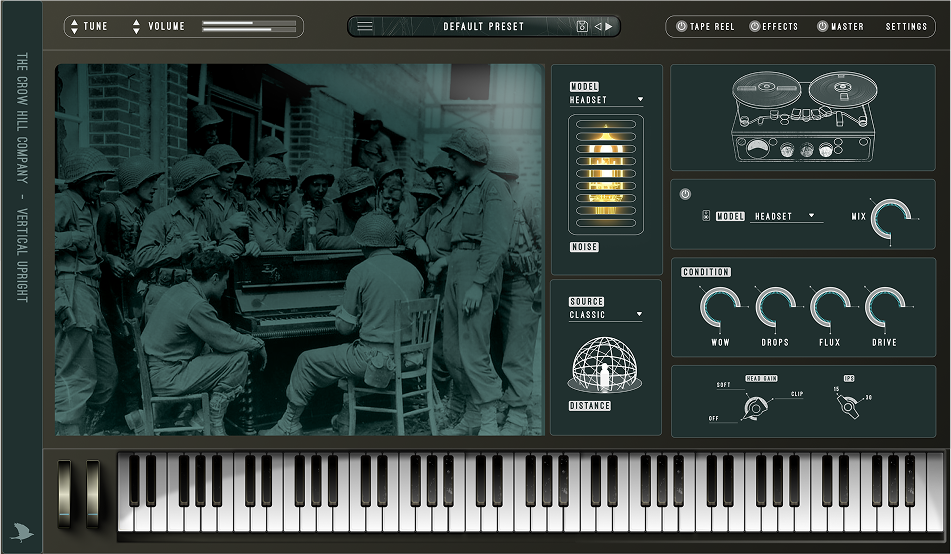This screenshot has width=951, height=554.
Task: Click the Drops knob
Action: pos(775,306)
